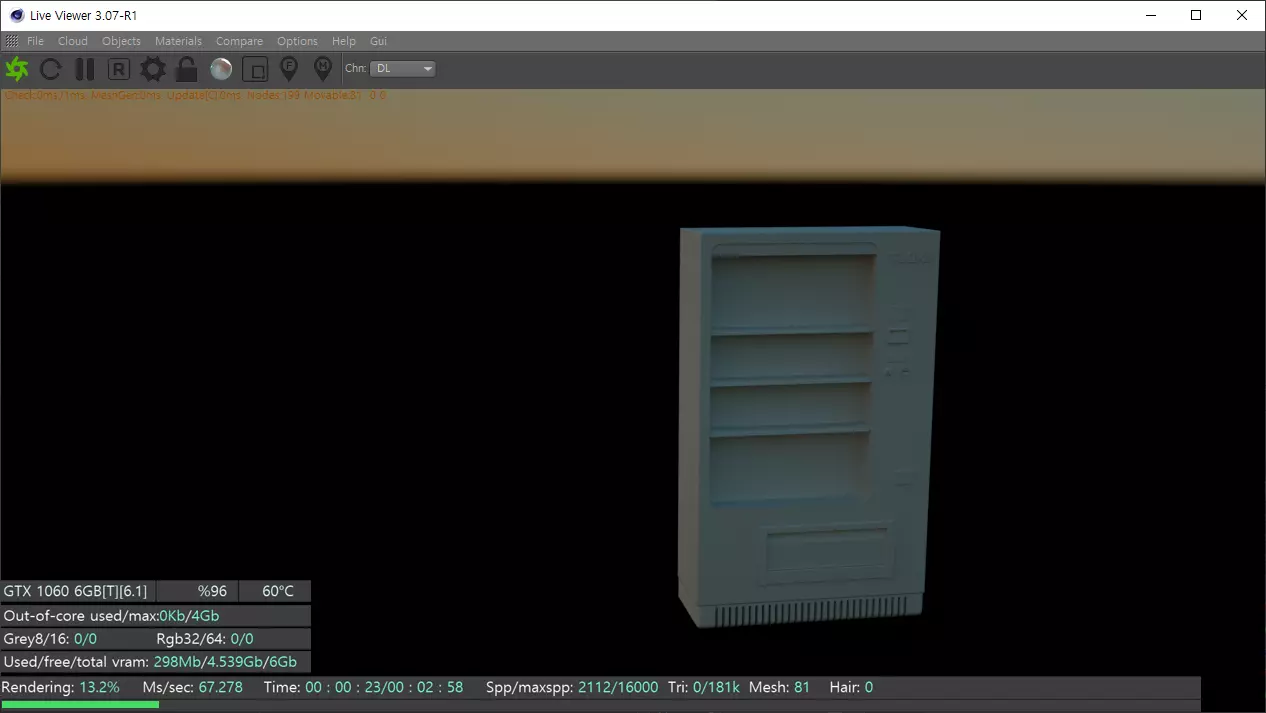This screenshot has width=1266, height=713.
Task: Click the grip handle left of the File menu
Action: point(12,41)
